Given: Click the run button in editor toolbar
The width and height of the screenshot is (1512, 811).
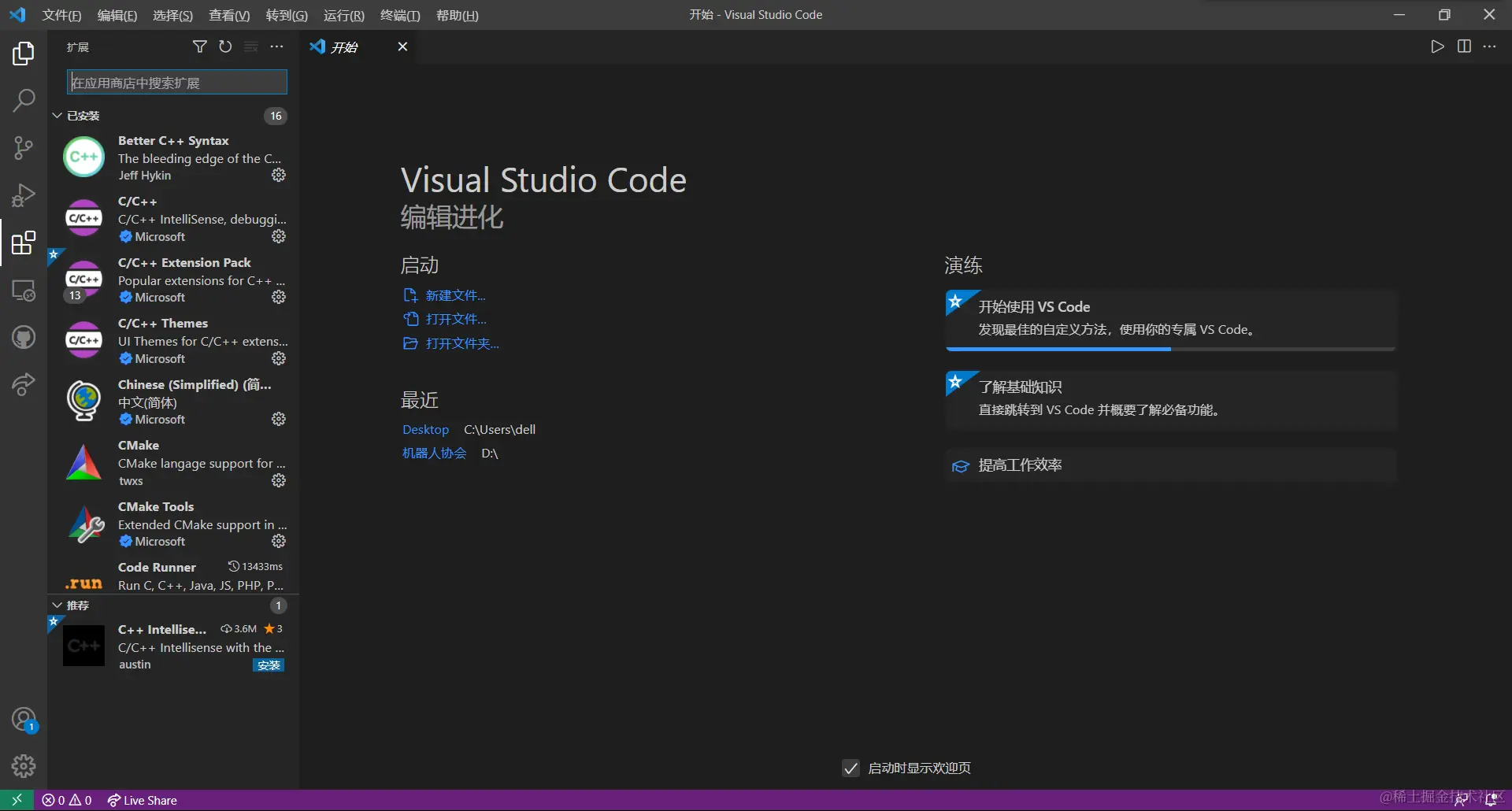Looking at the screenshot, I should [x=1437, y=46].
